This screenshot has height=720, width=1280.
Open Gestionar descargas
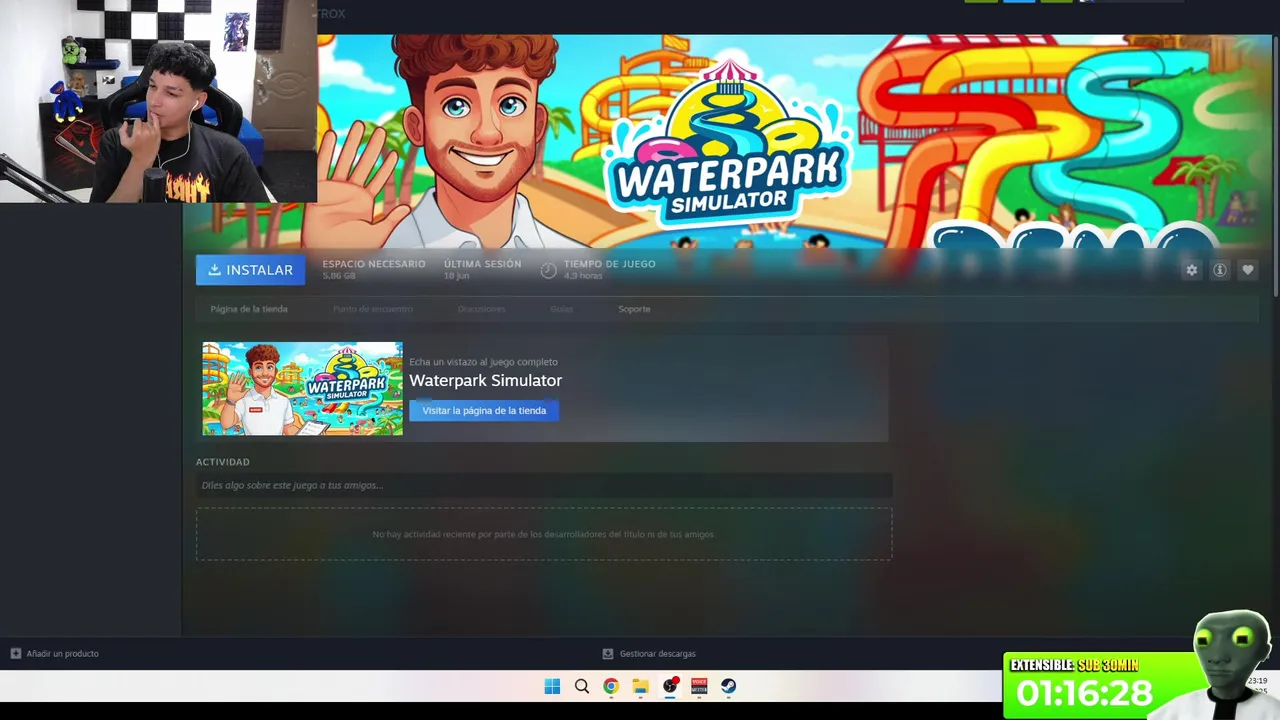(x=657, y=653)
